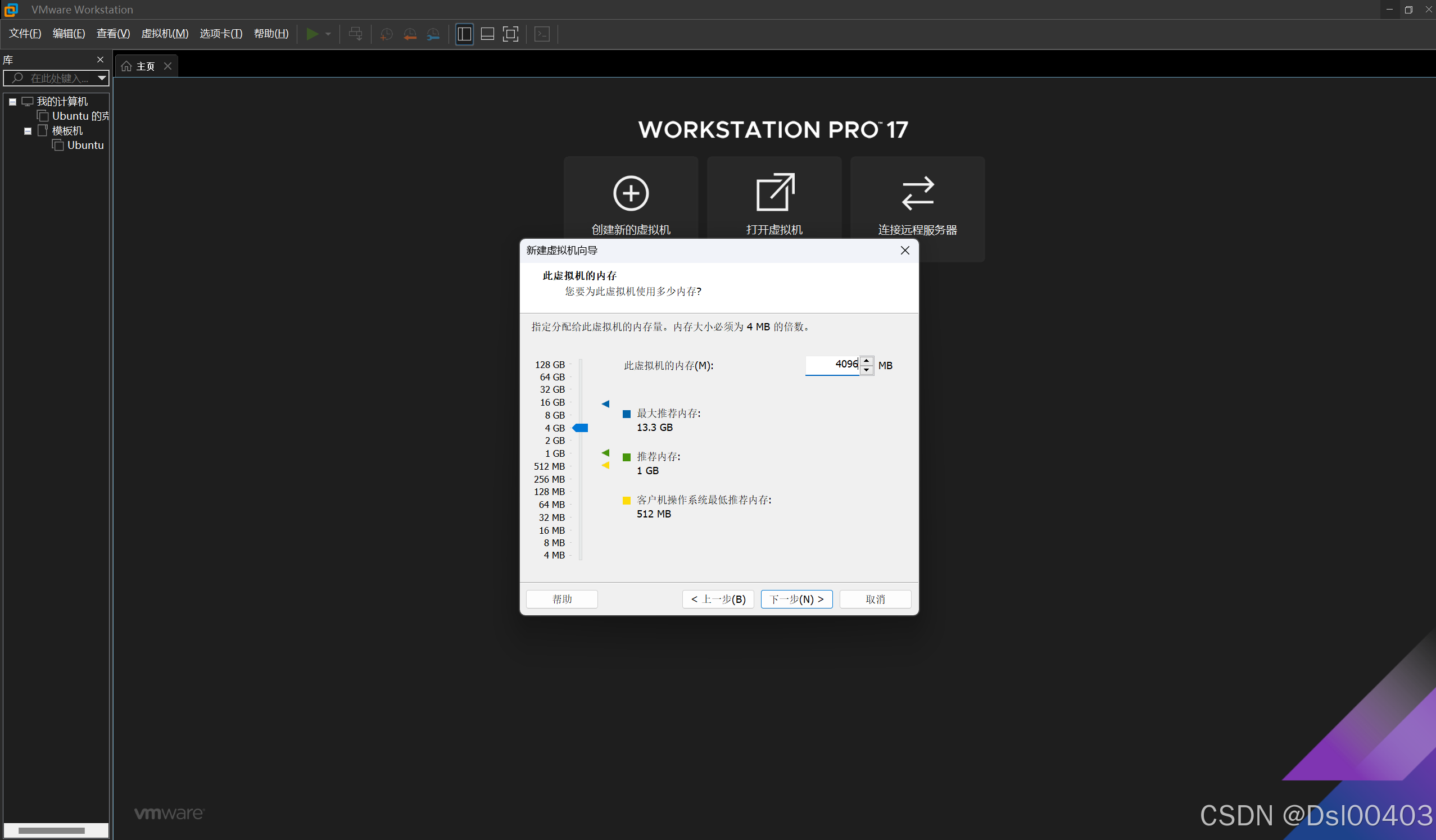
Task: Close the 库 library panel
Action: pos(100,60)
